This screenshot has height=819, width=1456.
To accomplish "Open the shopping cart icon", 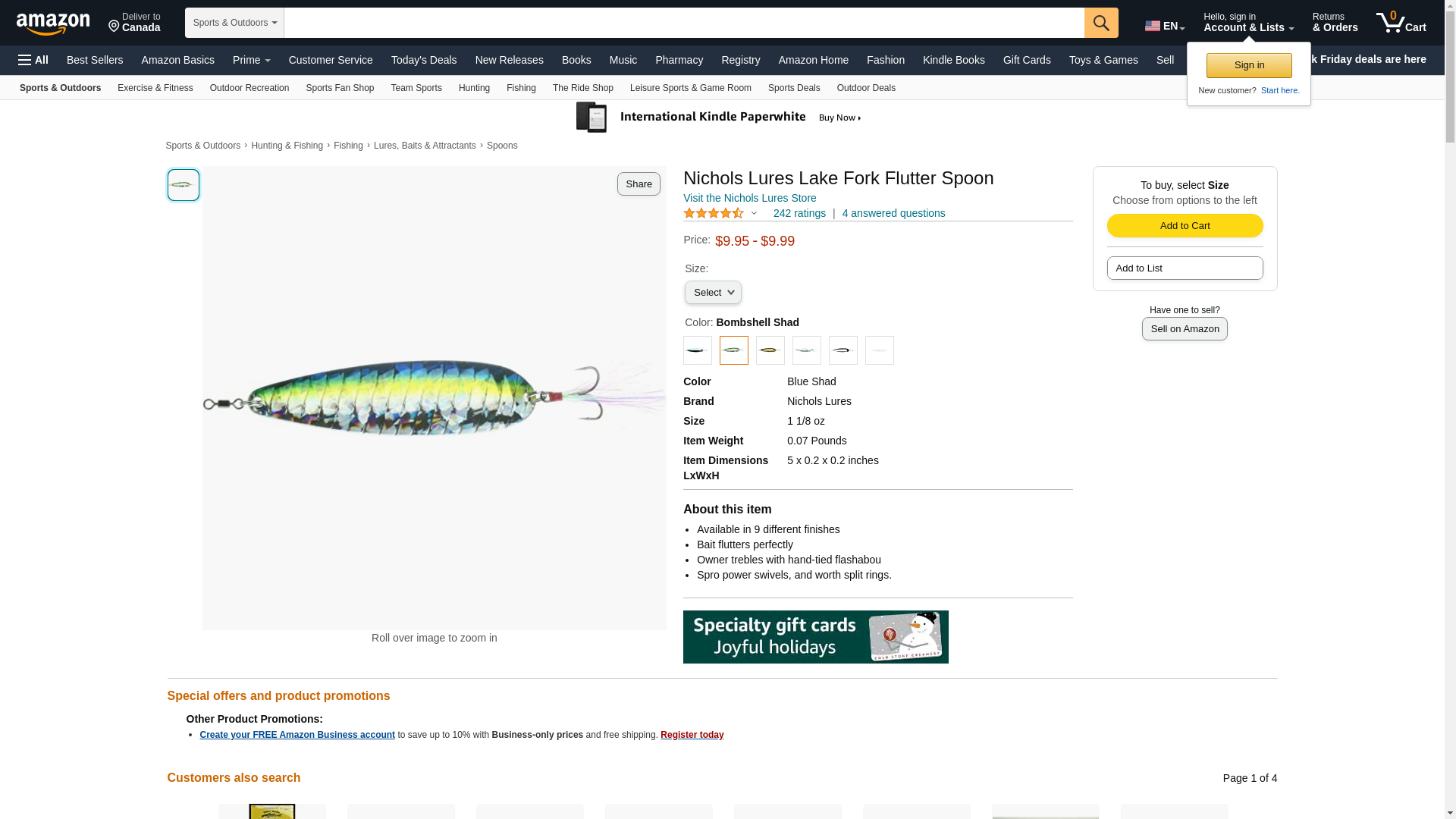I will pos(1400,23).
